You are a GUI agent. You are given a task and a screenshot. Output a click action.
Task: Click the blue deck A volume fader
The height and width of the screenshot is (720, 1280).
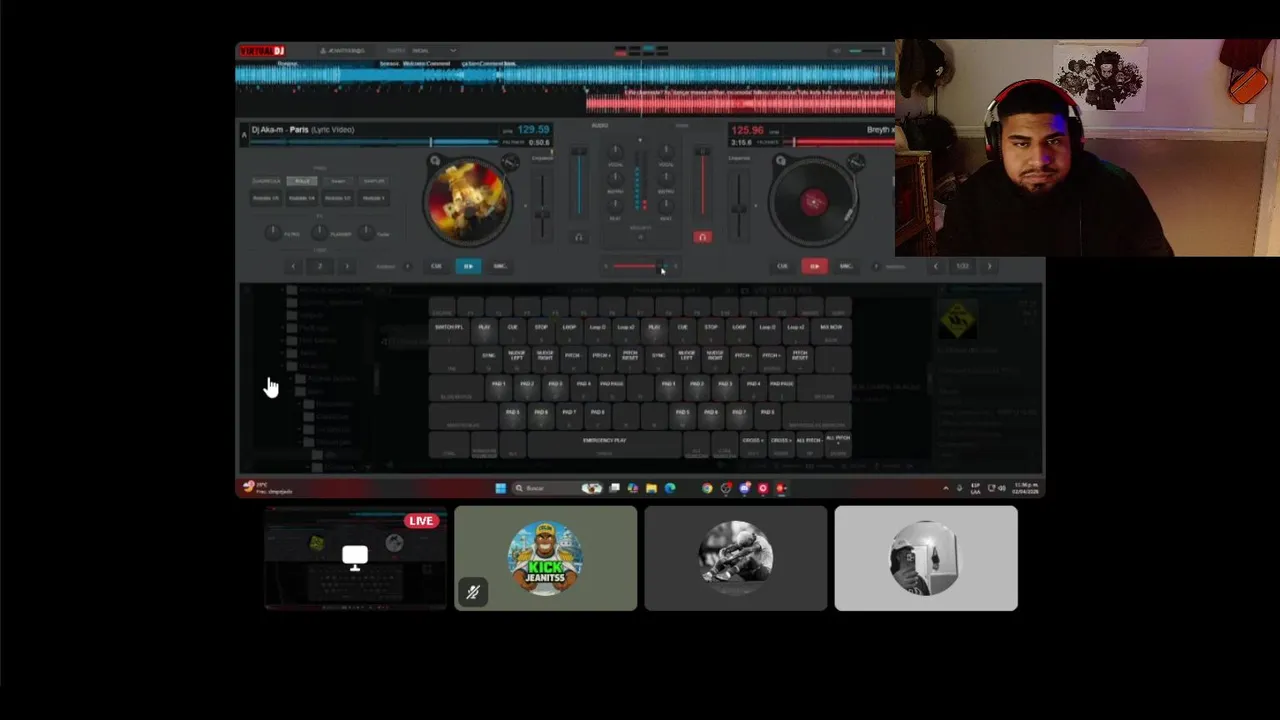pos(579,183)
